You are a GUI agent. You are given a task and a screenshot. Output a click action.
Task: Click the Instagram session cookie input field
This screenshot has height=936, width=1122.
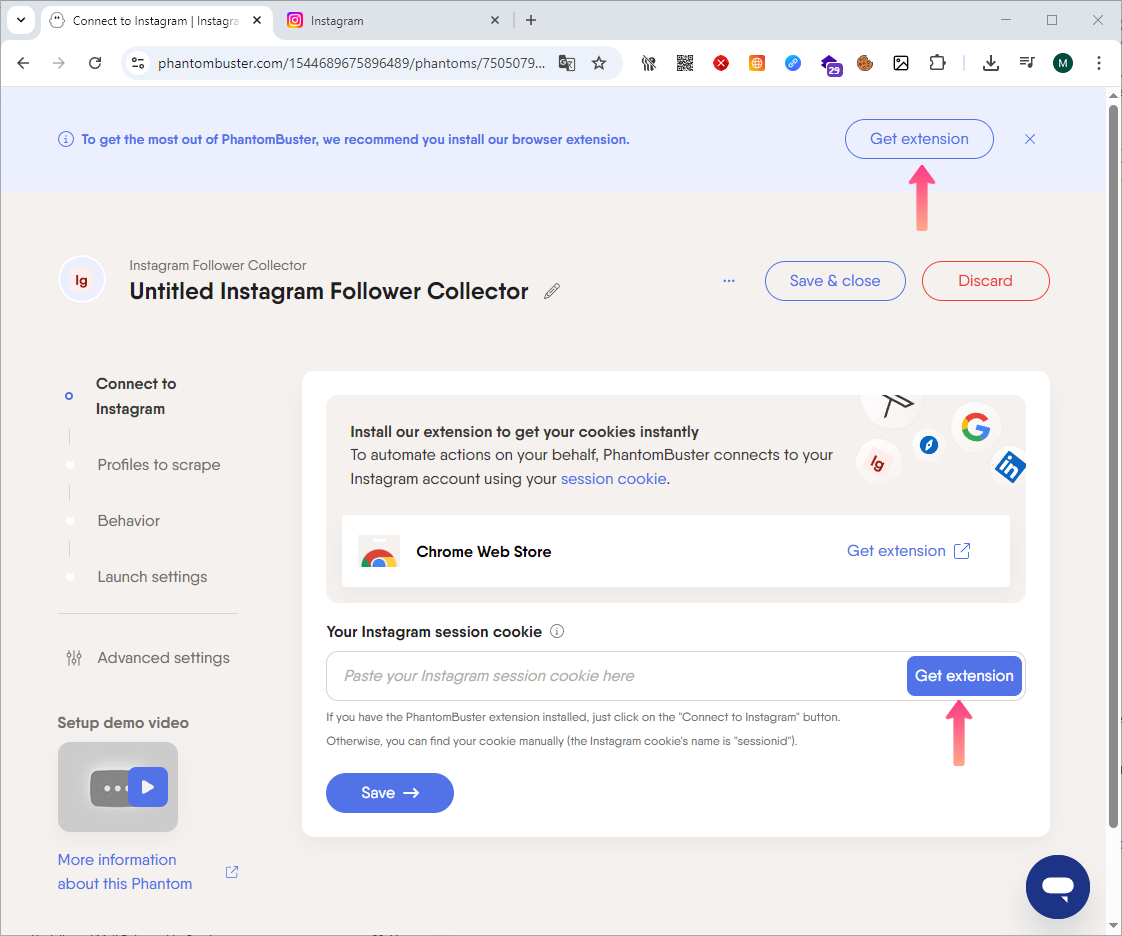pos(617,676)
